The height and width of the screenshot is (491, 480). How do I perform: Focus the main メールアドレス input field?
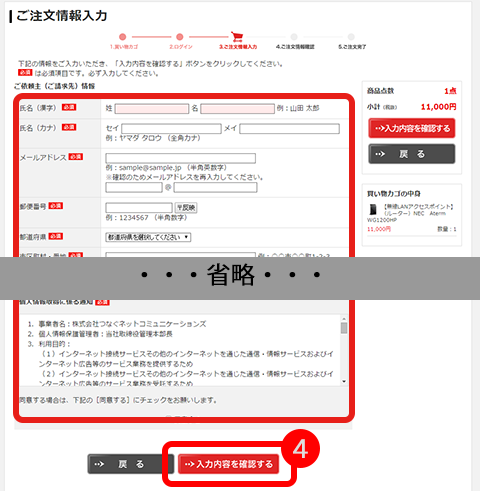click(x=181, y=158)
